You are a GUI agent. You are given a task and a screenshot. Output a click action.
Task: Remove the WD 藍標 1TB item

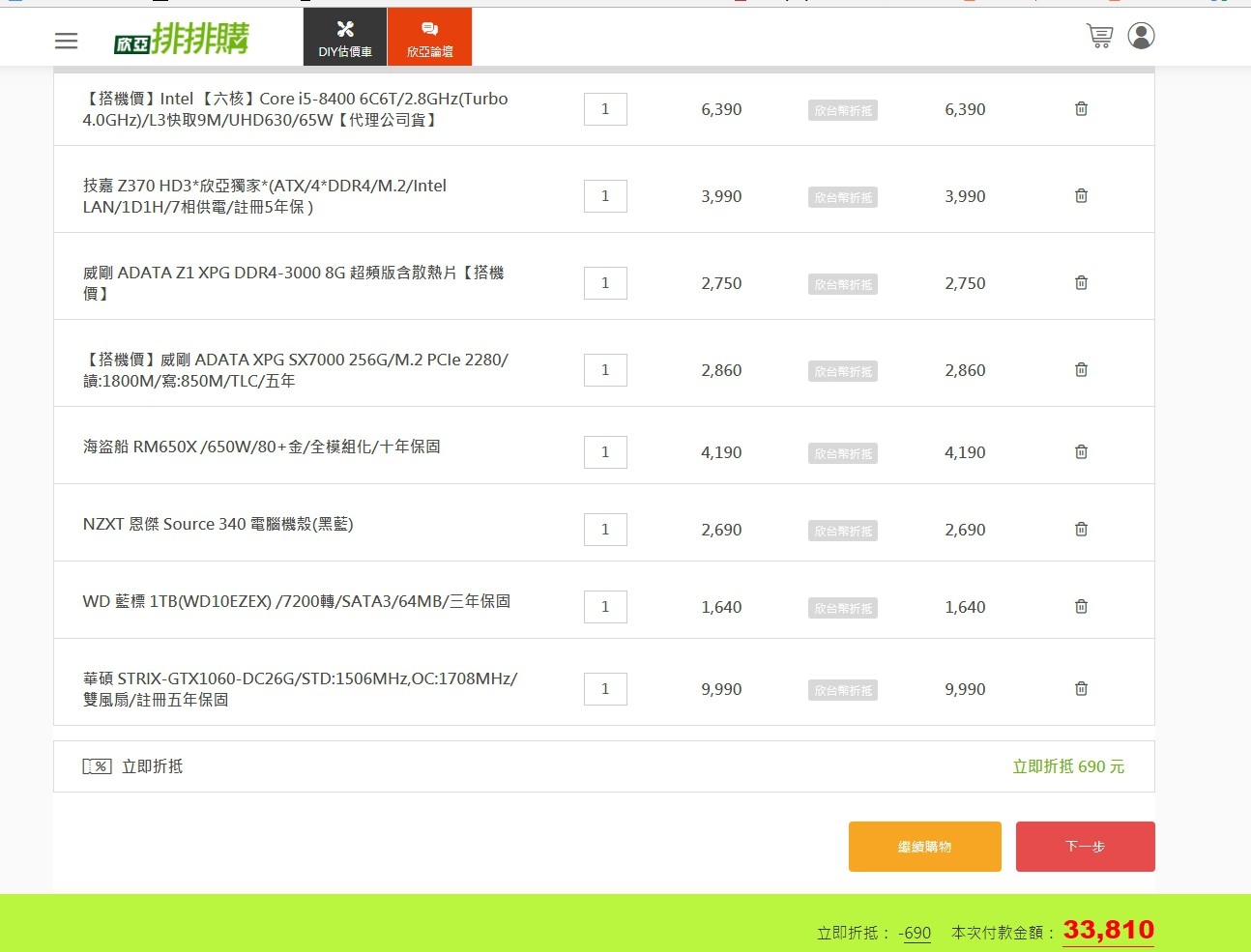tap(1082, 607)
